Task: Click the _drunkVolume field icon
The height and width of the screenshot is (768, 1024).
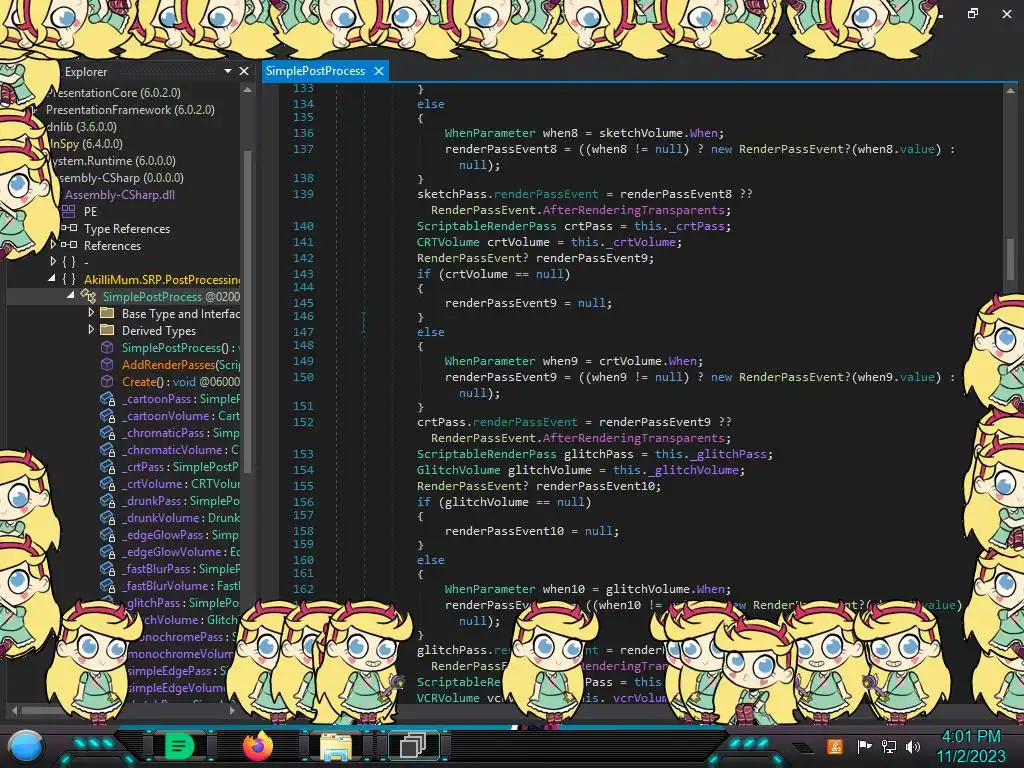Action: click(x=108, y=518)
